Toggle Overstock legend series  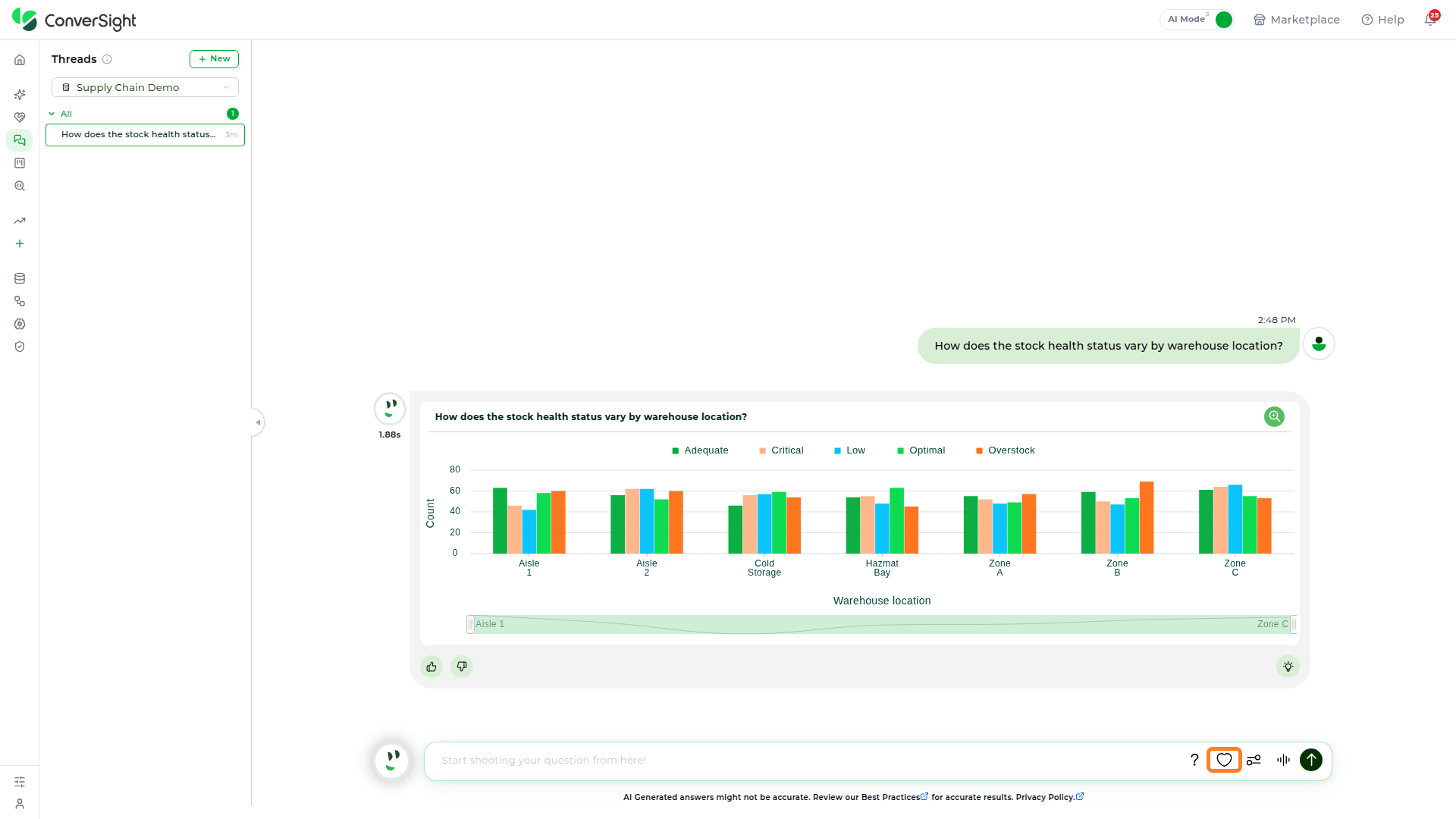1006,450
